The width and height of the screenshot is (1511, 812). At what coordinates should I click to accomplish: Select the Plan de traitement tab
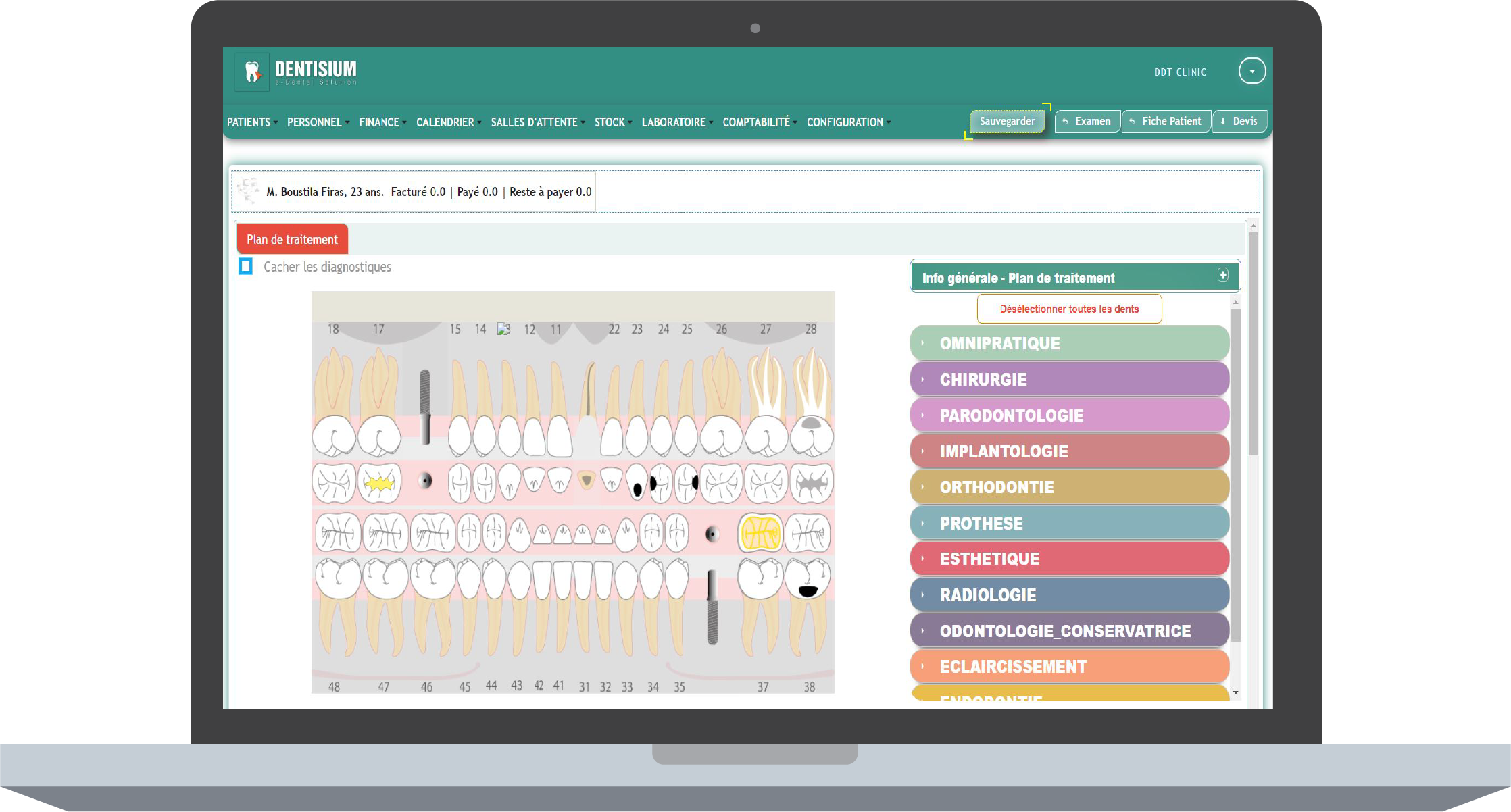point(292,239)
